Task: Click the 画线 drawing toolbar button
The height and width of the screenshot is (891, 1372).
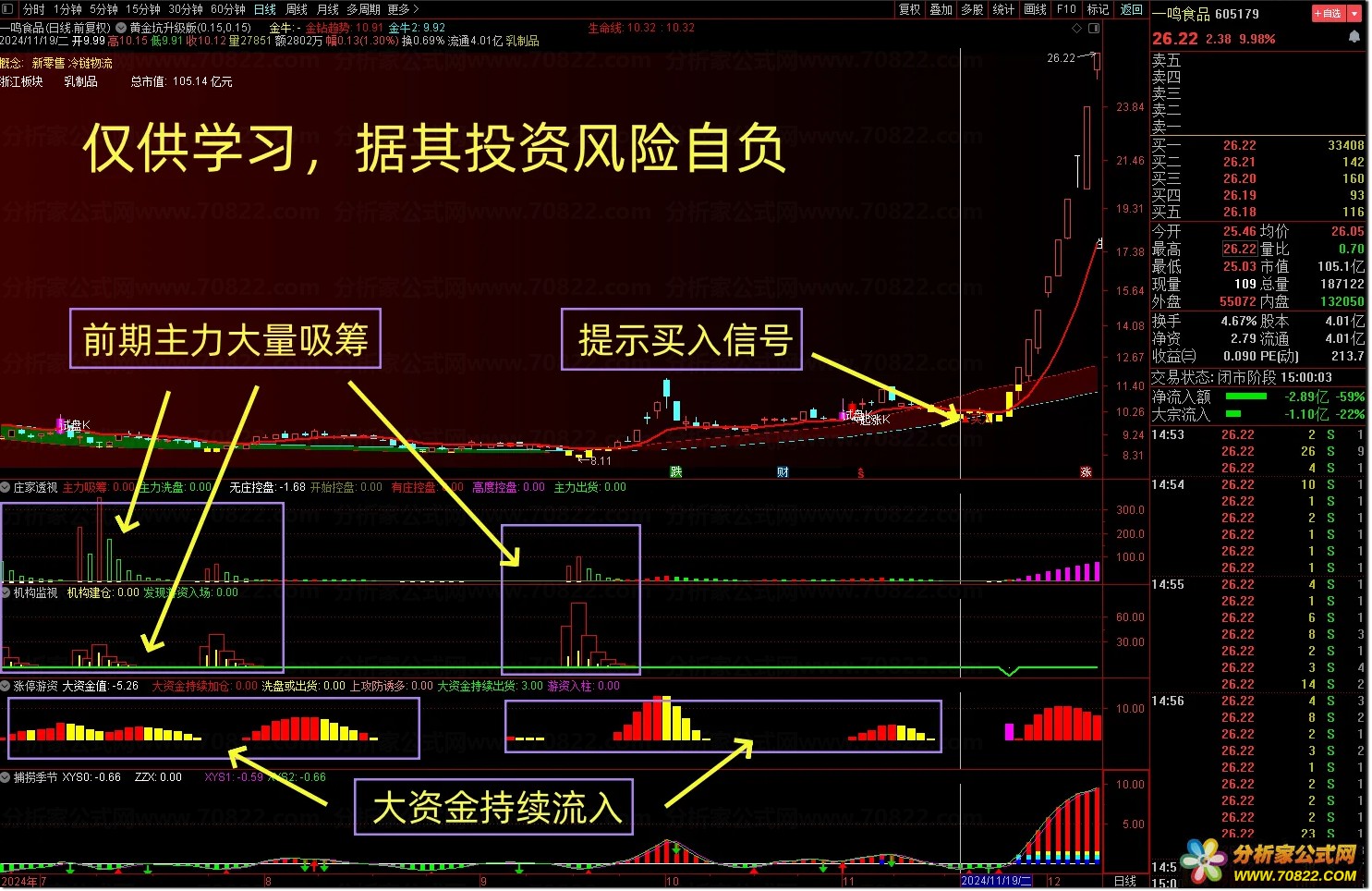Action: pyautogui.click(x=1036, y=9)
